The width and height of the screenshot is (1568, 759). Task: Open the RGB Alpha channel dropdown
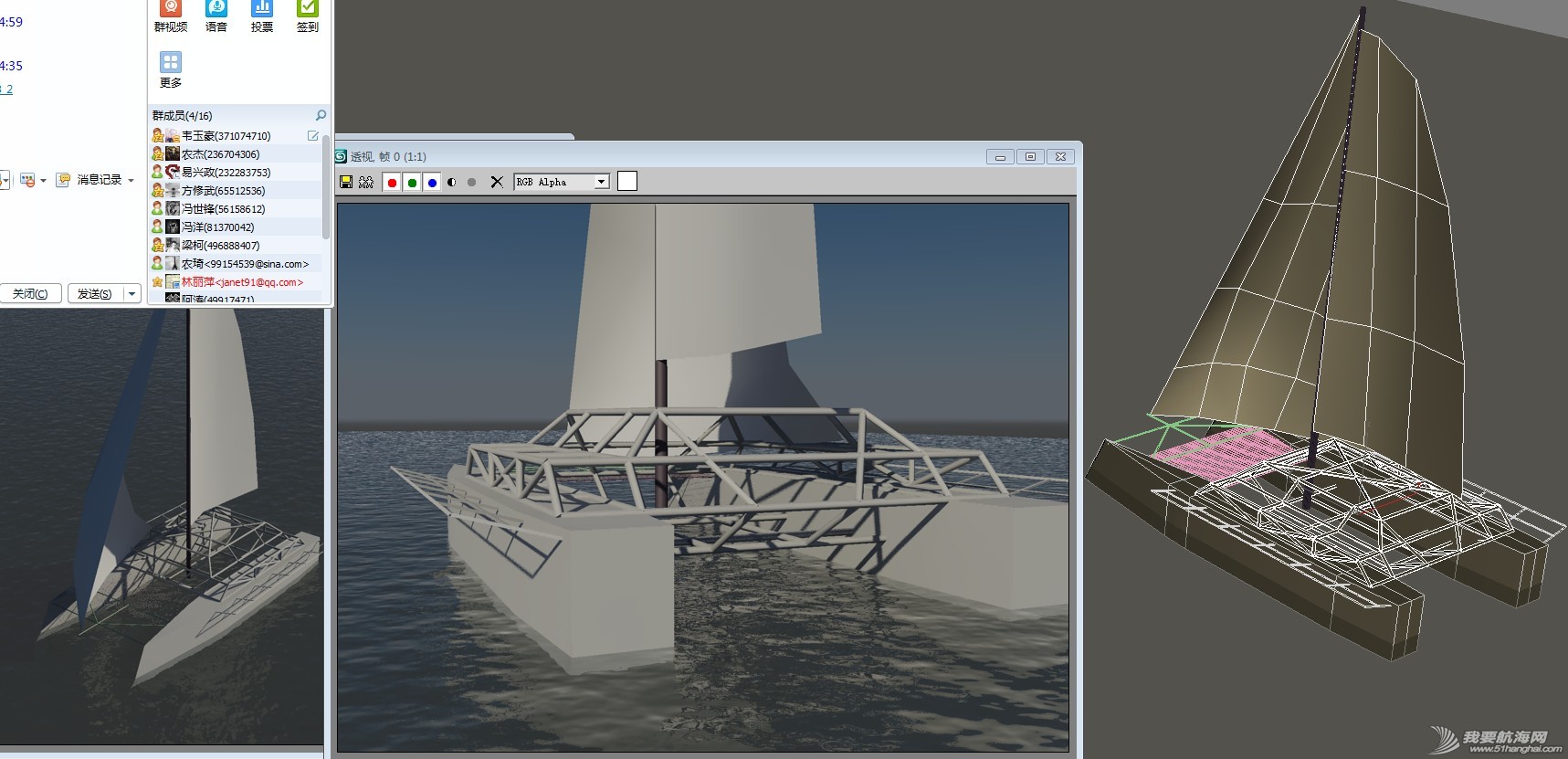(562, 182)
